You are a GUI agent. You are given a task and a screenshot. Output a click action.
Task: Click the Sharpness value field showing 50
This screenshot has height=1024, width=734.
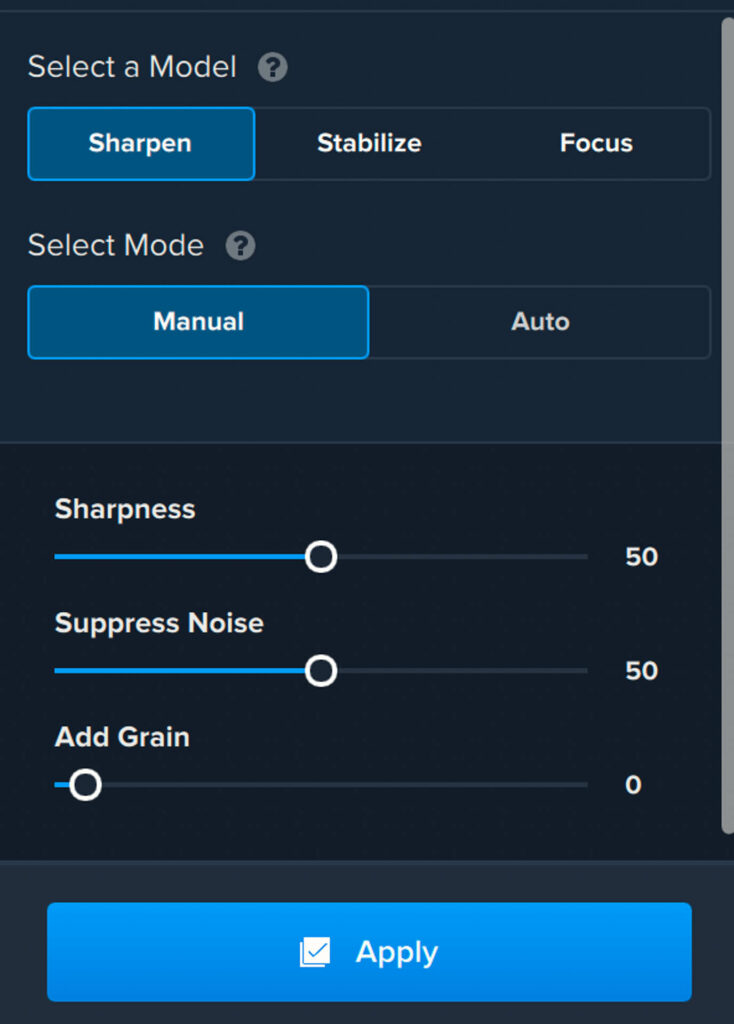pos(641,557)
